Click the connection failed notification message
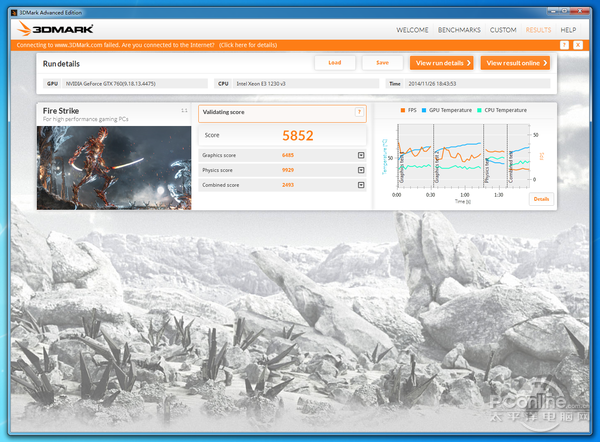Image resolution: width=600 pixels, height=442 pixels. coord(147,45)
